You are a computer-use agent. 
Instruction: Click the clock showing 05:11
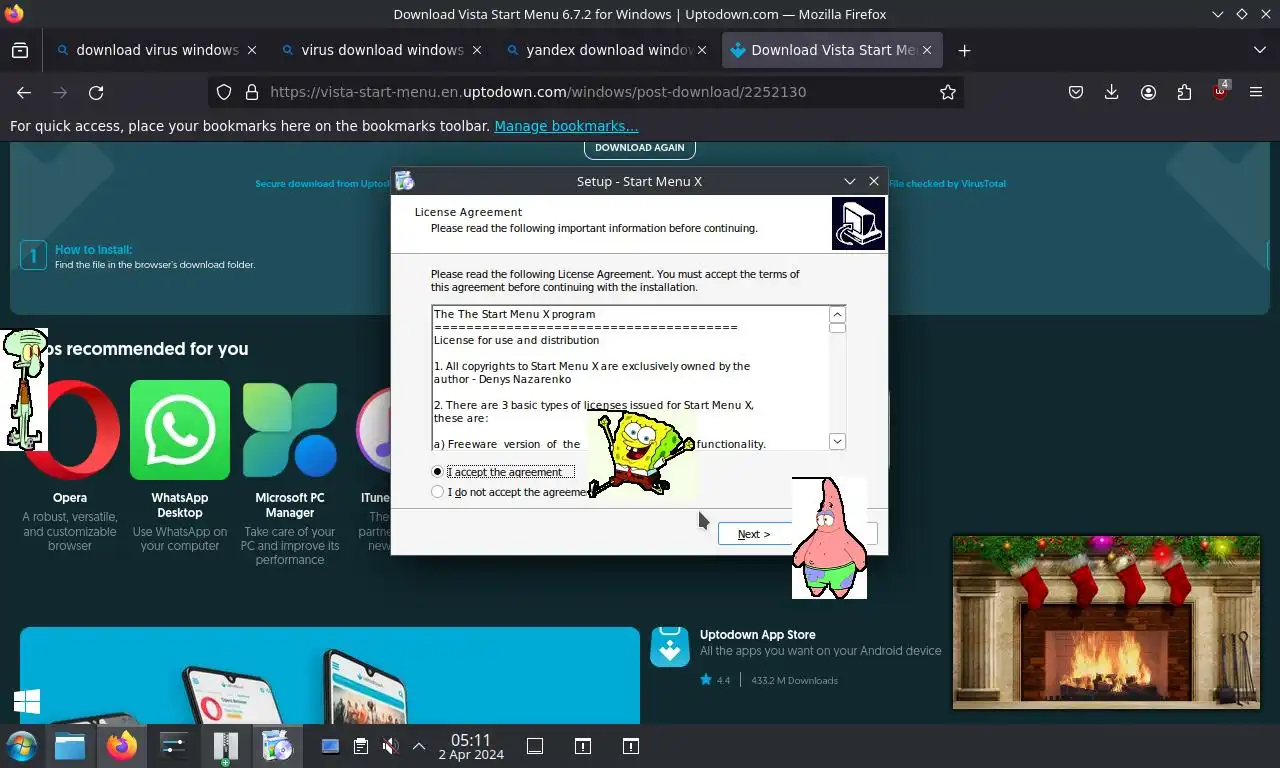[470, 746]
